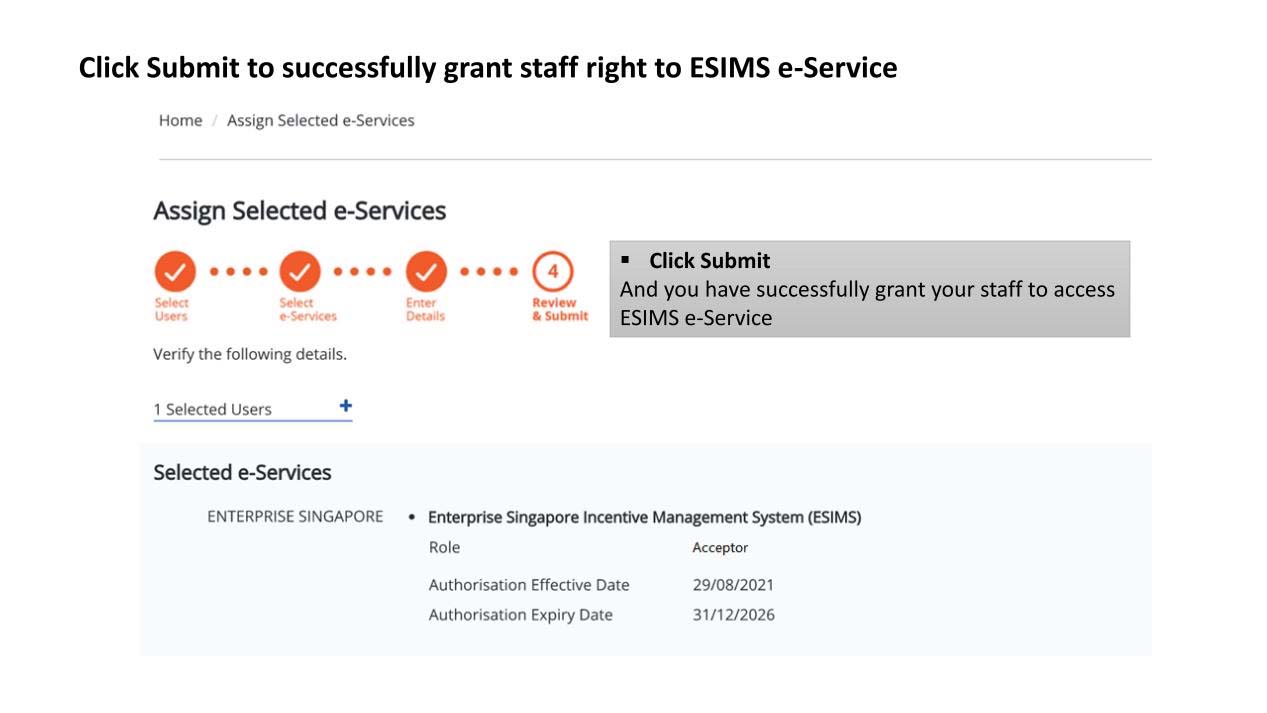Click the Select Users step checkmark circle
Viewport: 1267px width, 713px height.
tap(175, 271)
